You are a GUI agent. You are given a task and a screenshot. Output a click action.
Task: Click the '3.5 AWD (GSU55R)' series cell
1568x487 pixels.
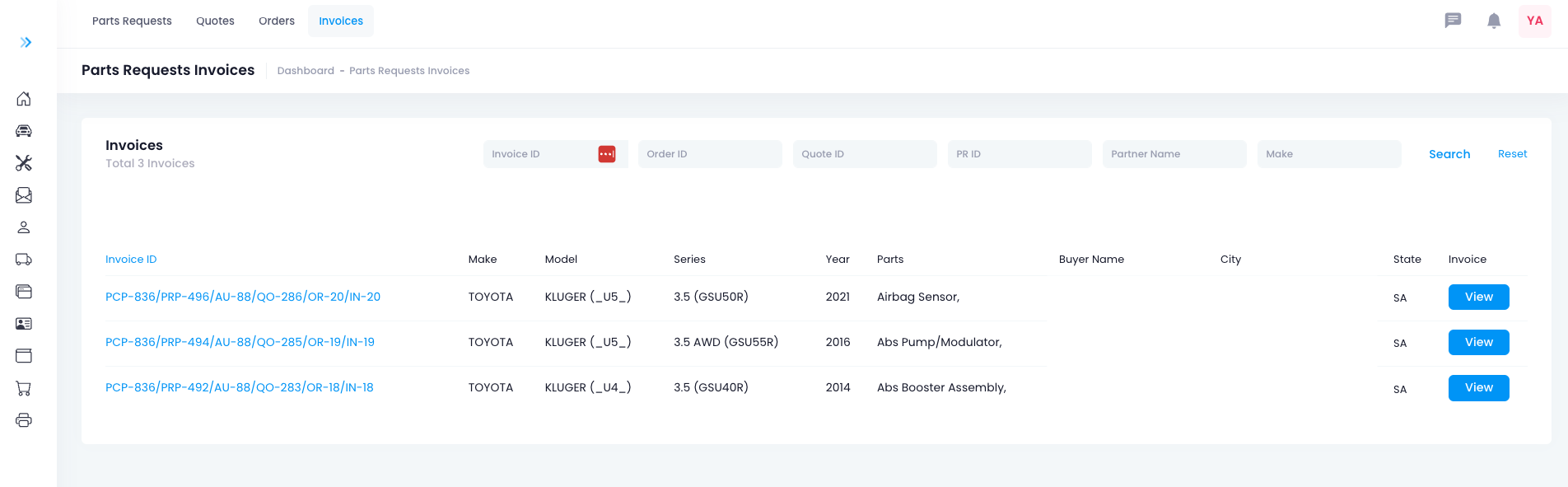coord(726,342)
